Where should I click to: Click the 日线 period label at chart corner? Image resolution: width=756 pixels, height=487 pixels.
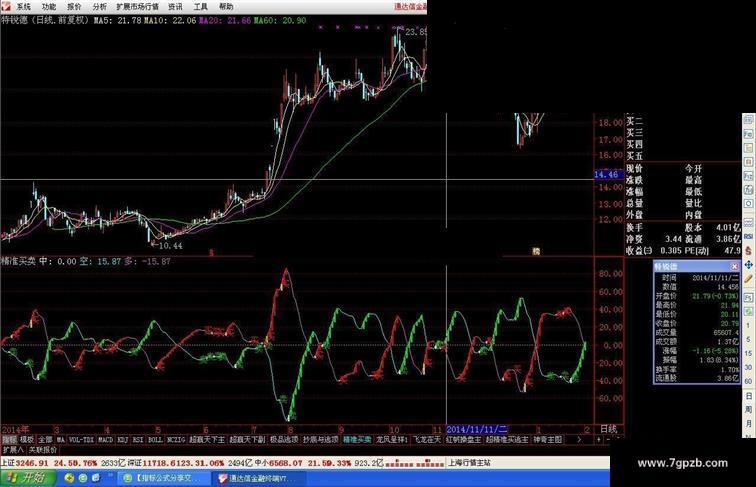coord(608,429)
